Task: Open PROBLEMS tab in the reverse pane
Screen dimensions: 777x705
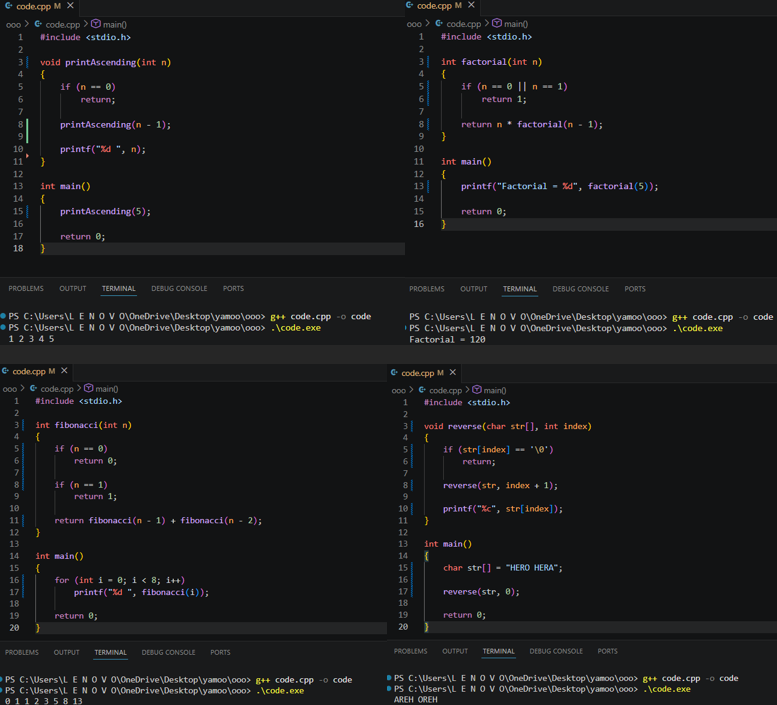Action: tap(410, 651)
